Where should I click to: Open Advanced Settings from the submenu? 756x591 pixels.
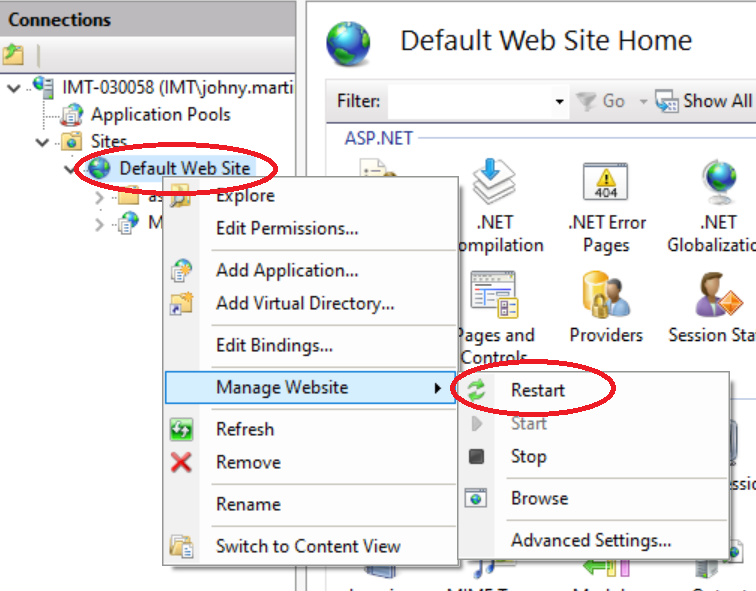coord(591,540)
